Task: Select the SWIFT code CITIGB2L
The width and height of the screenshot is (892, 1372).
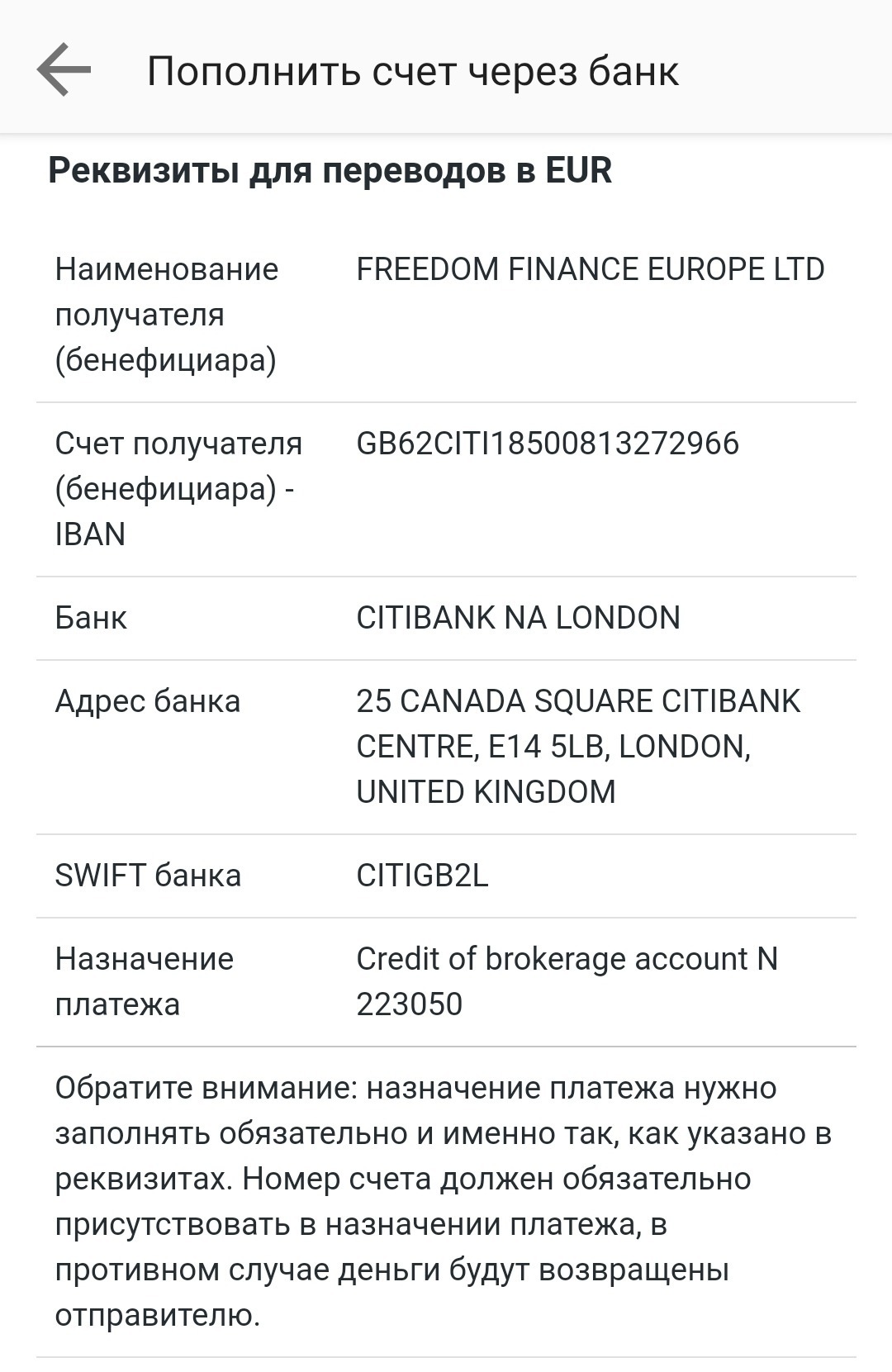Action: click(x=422, y=876)
